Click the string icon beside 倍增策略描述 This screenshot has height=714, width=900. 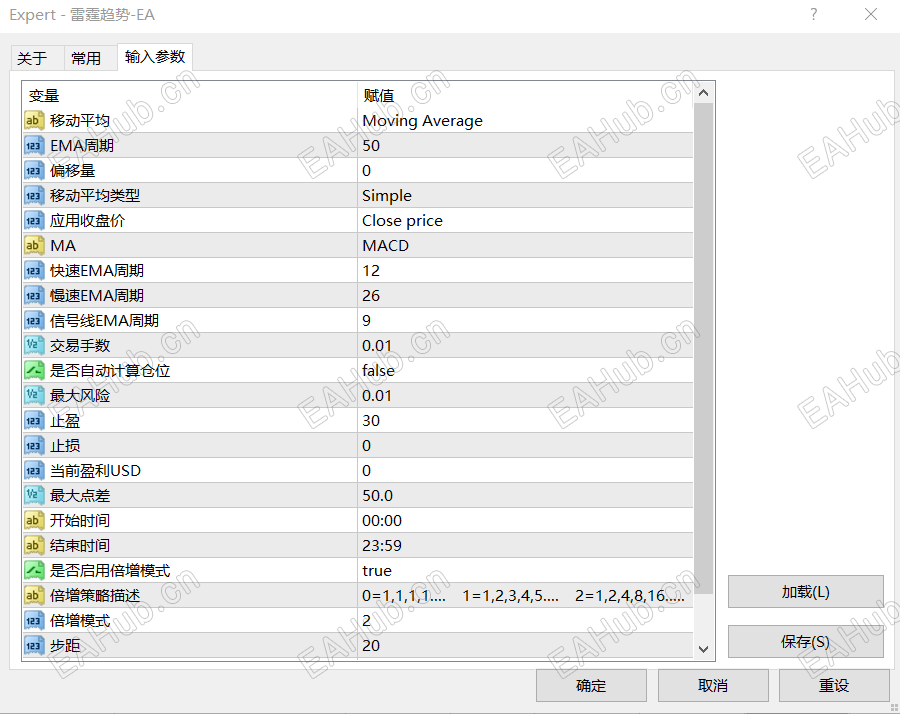pyautogui.click(x=34, y=595)
